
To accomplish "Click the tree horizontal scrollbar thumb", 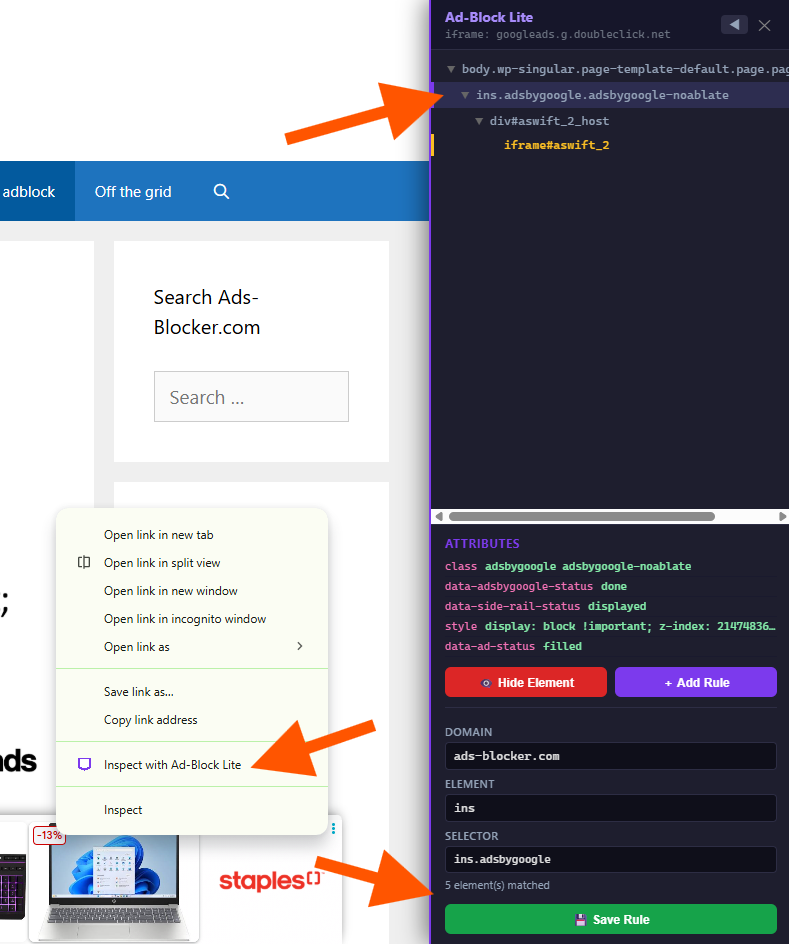I will (581, 517).
